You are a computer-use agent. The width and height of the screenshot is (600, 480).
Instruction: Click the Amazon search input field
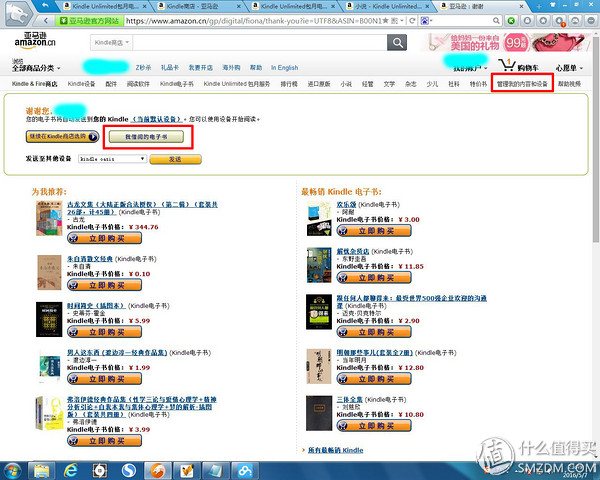pos(260,42)
